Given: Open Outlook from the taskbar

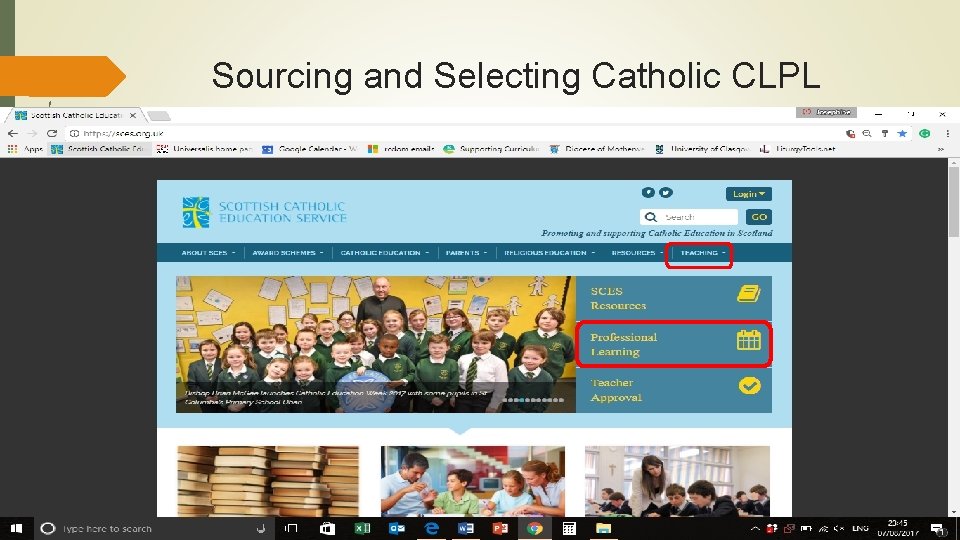Looking at the screenshot, I should [397, 528].
